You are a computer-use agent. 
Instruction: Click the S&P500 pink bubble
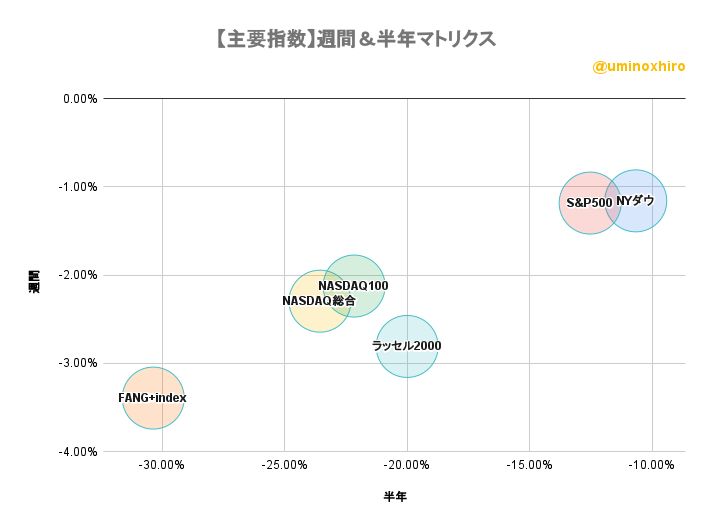pos(590,203)
